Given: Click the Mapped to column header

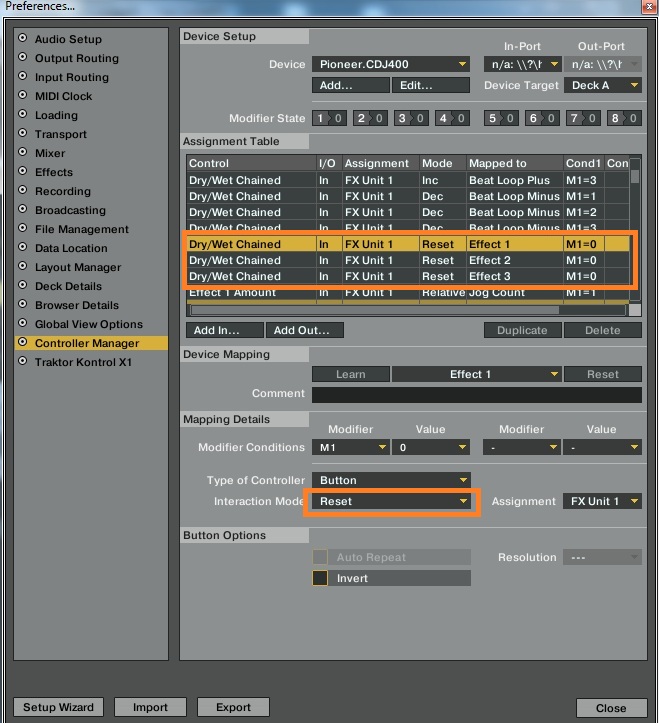Looking at the screenshot, I should [515, 163].
